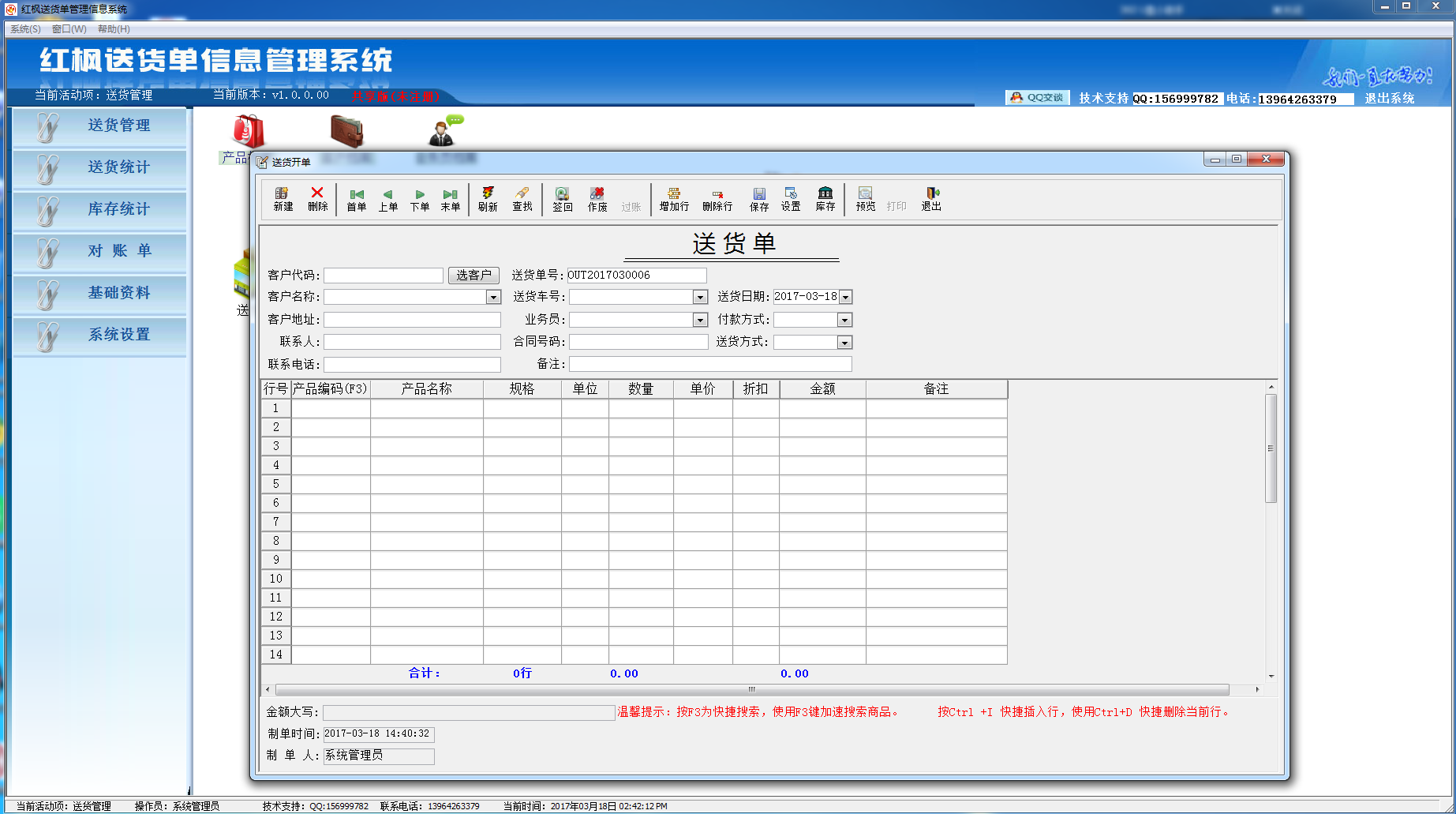Click the 产品编码(F3) column header
This screenshot has height=814, width=1456.
pyautogui.click(x=331, y=389)
